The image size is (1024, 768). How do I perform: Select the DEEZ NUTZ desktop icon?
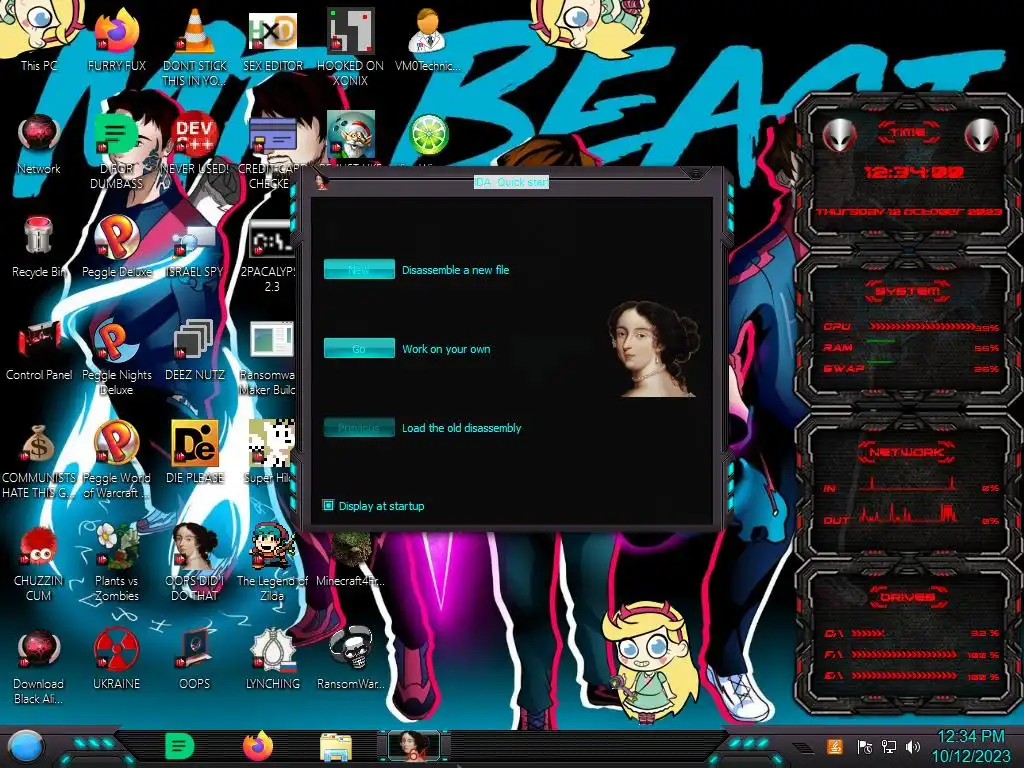click(x=195, y=351)
